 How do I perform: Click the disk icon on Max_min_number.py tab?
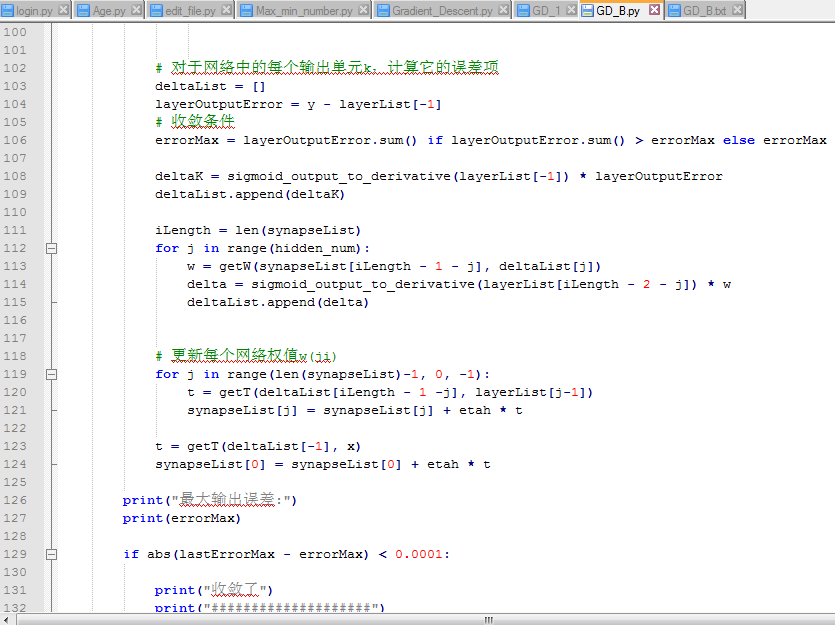[x=246, y=11]
